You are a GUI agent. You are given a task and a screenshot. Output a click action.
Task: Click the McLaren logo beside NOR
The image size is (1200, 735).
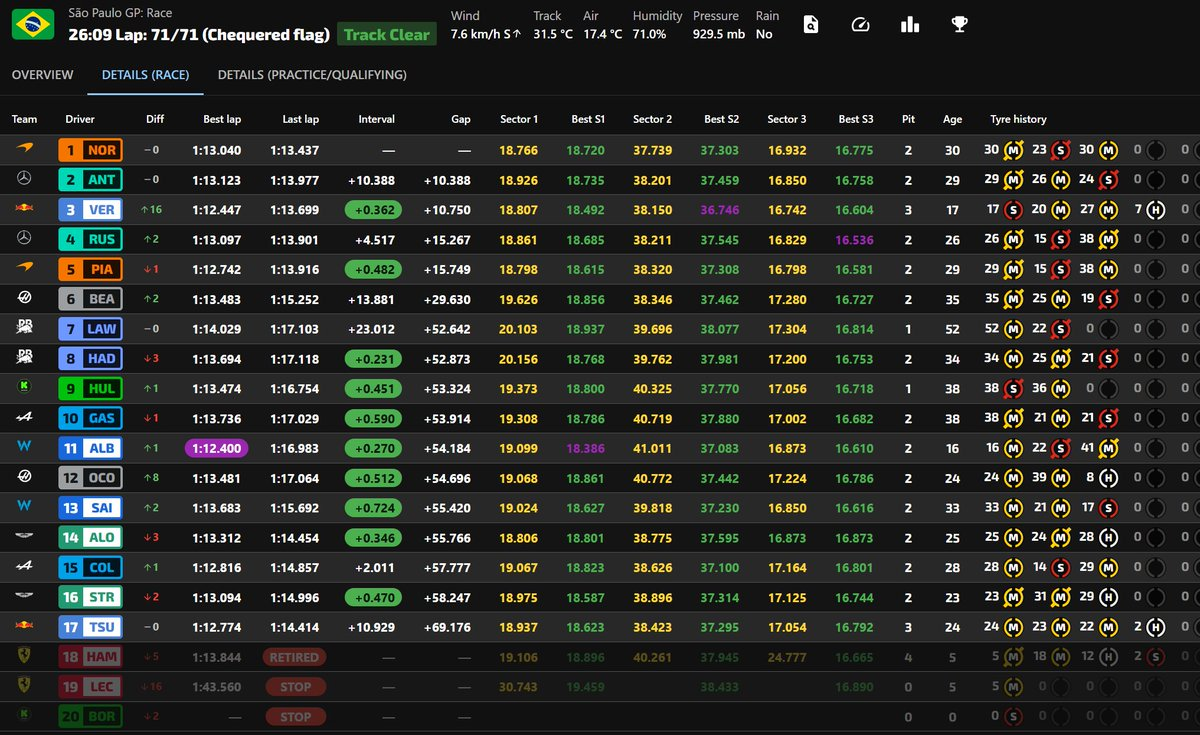click(25, 150)
